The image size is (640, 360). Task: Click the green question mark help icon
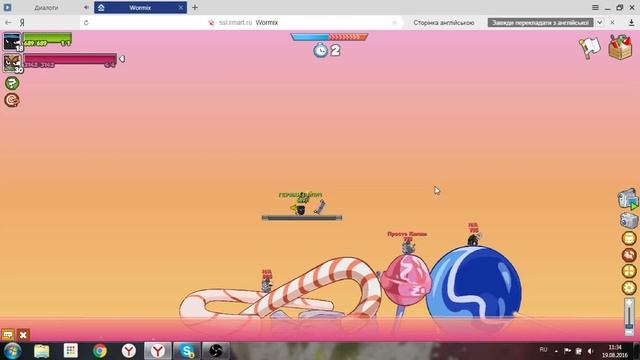(x=12, y=83)
